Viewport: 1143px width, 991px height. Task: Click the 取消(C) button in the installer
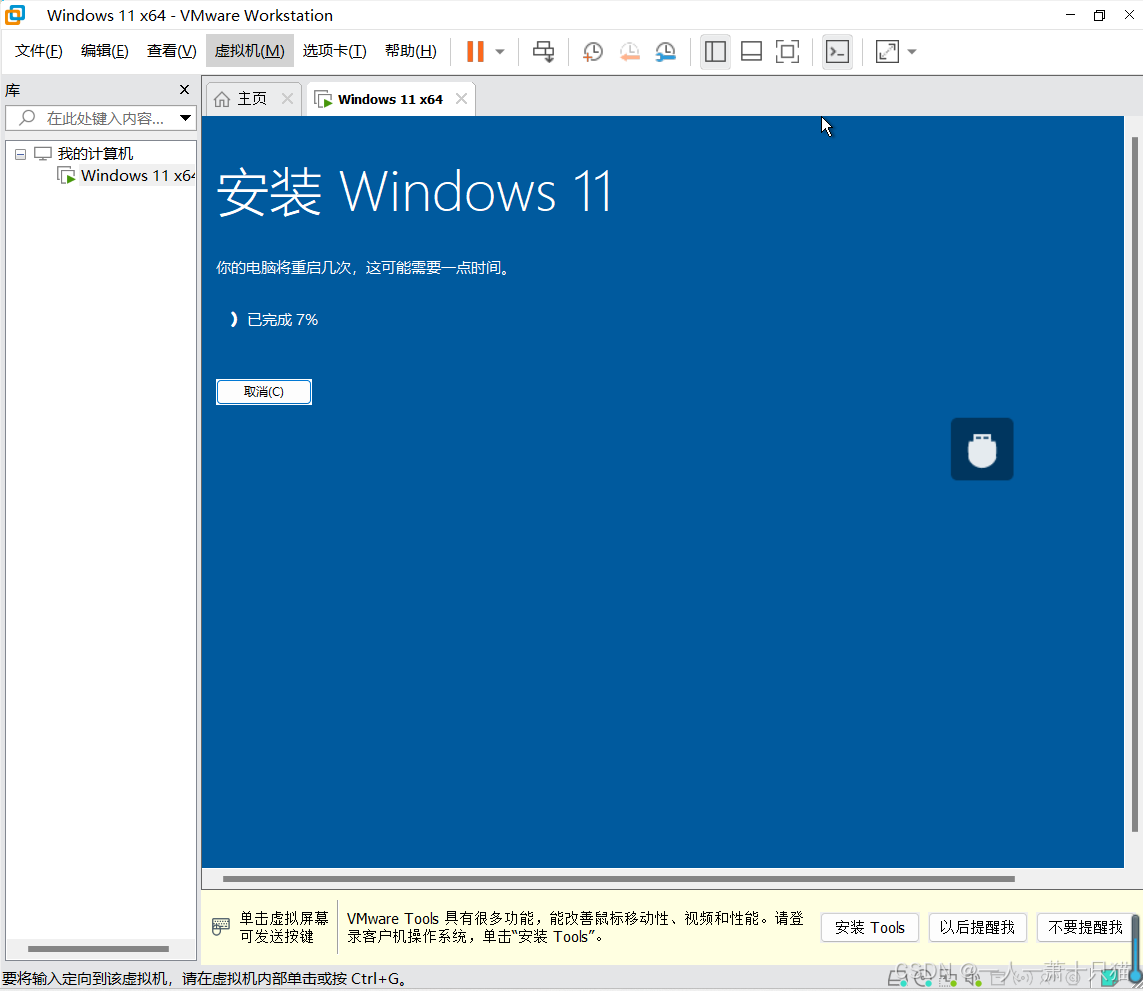(264, 392)
